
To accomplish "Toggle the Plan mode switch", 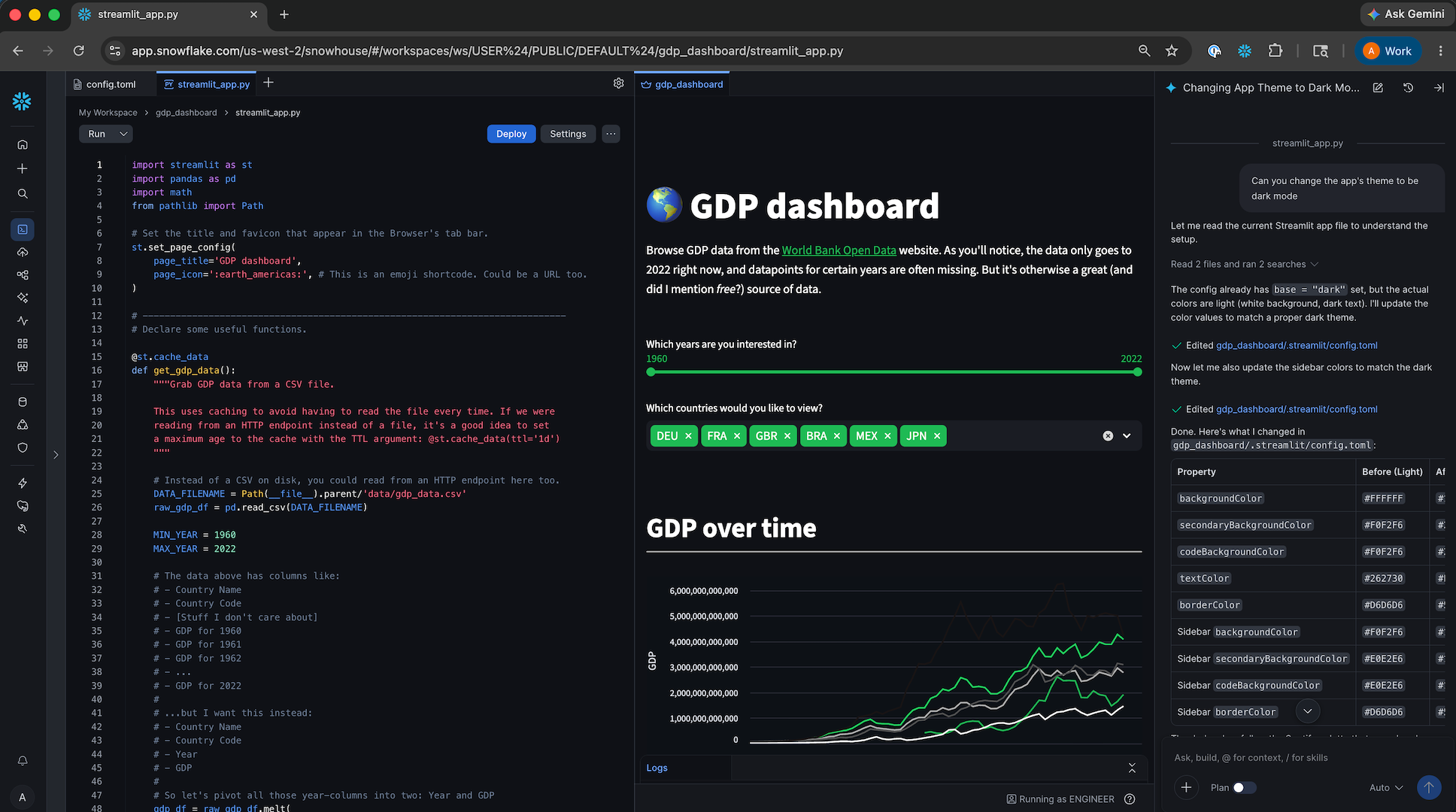I will click(x=1244, y=787).
